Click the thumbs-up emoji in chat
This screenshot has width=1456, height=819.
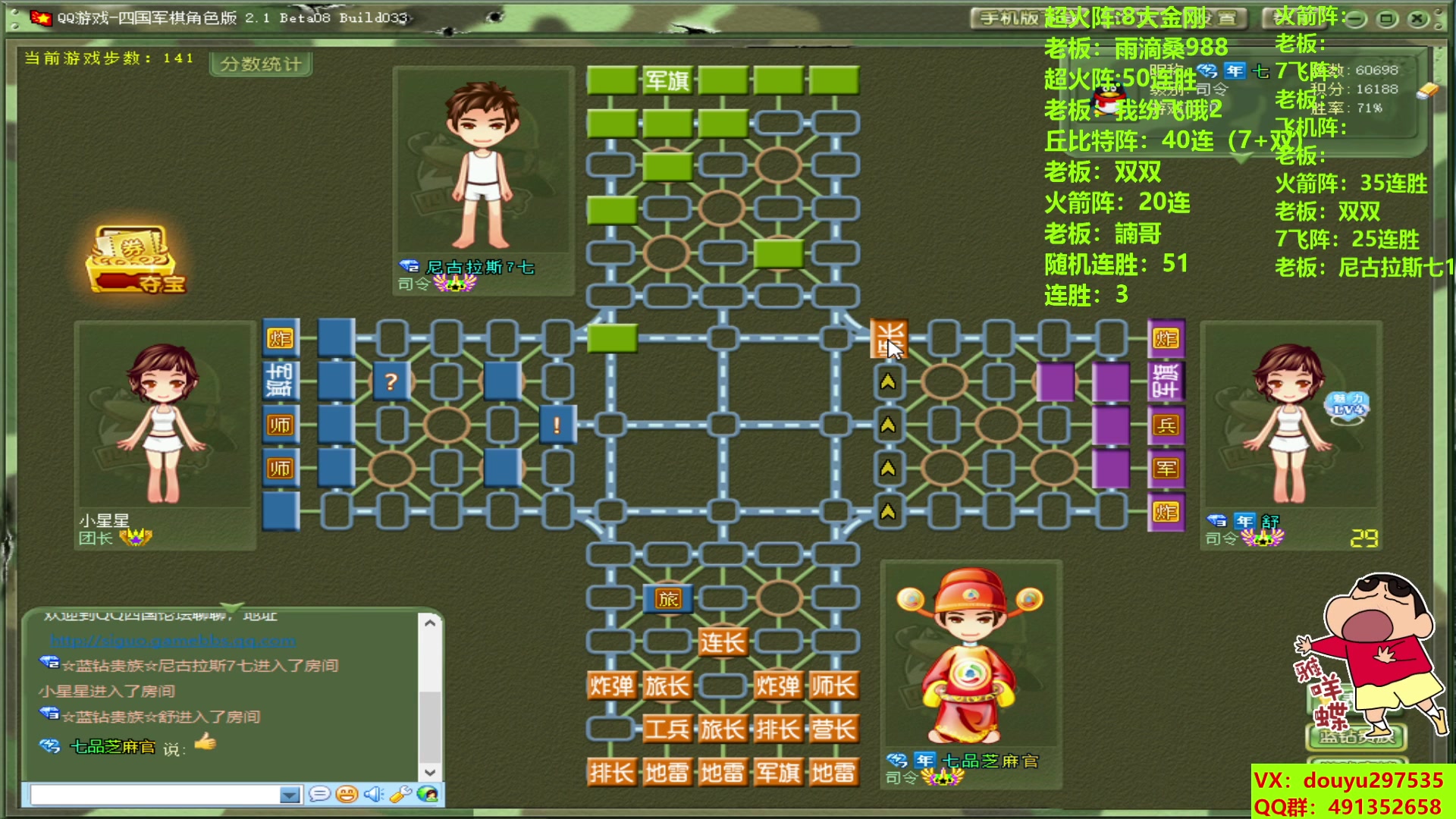pyautogui.click(x=205, y=742)
